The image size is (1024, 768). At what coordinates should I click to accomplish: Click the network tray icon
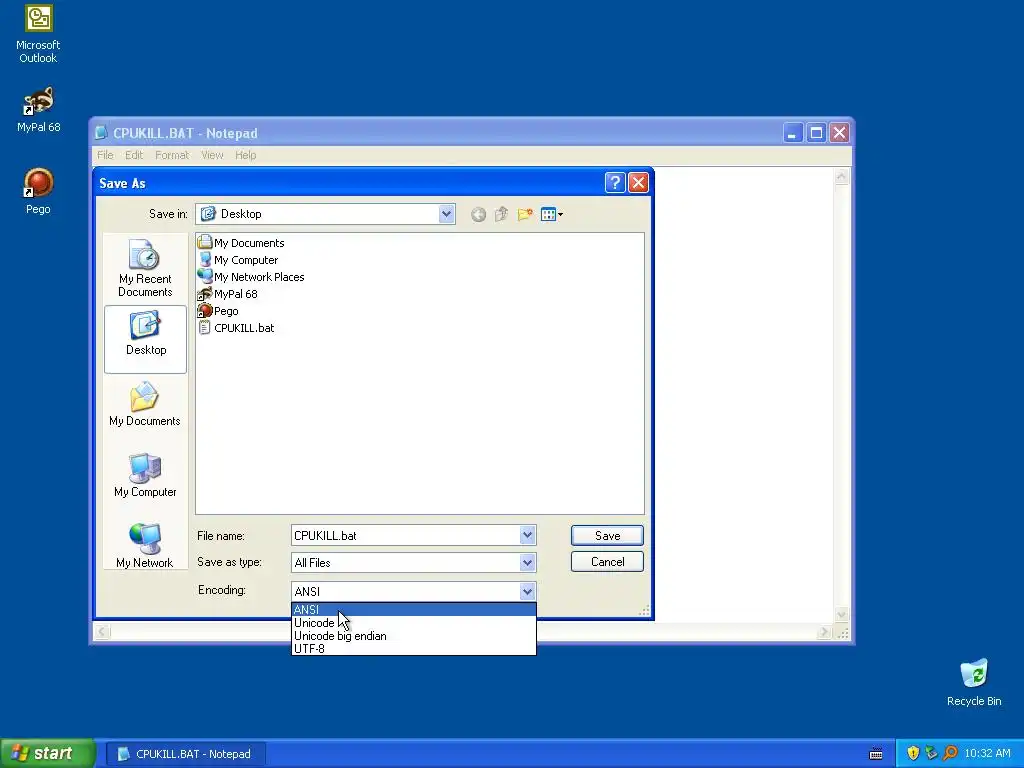[931, 753]
